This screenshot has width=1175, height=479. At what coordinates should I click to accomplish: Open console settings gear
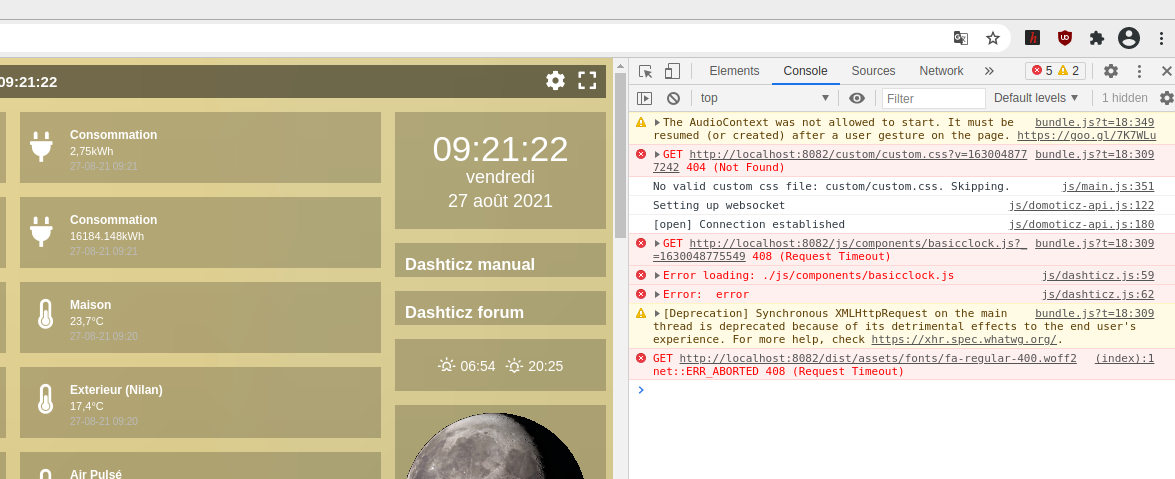[1167, 98]
